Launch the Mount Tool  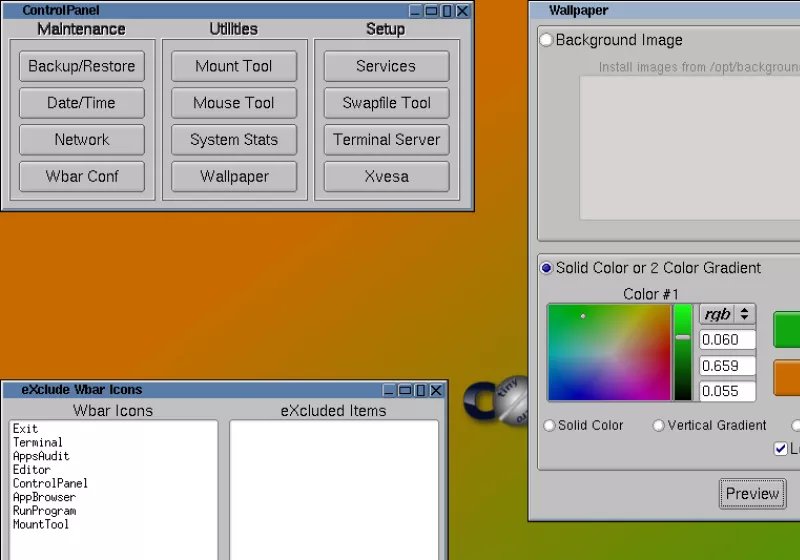pyautogui.click(x=234, y=66)
